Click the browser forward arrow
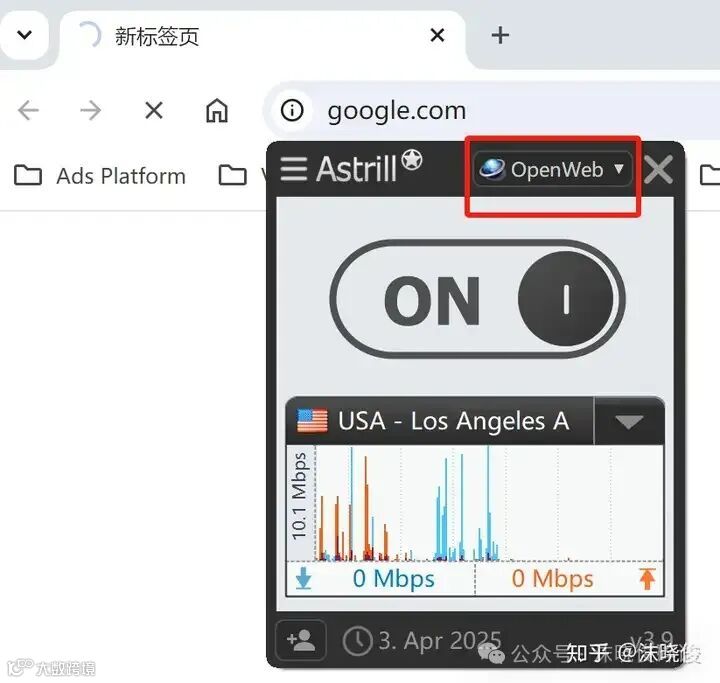This screenshot has height=683, width=720. (90, 110)
